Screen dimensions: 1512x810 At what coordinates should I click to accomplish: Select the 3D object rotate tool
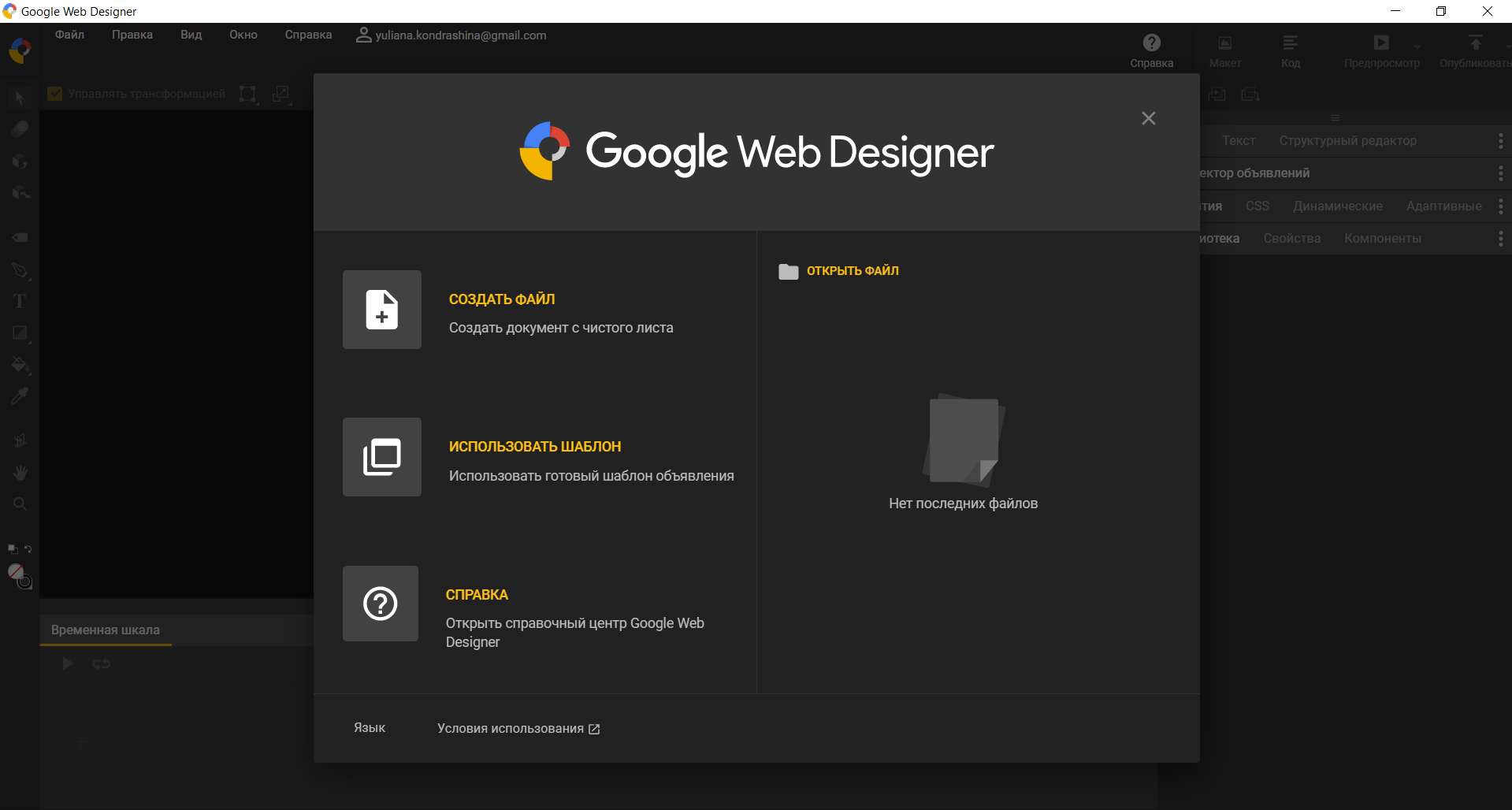click(x=20, y=162)
